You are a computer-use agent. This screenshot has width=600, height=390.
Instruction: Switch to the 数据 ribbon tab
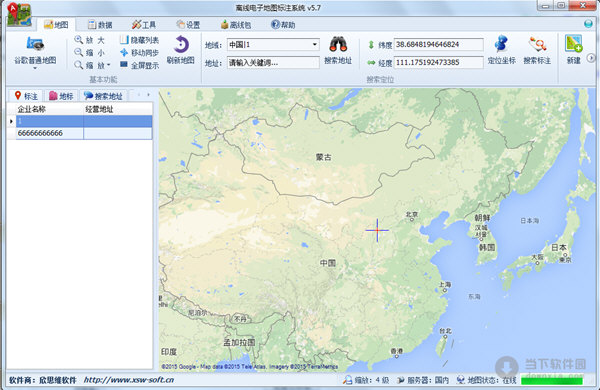pyautogui.click(x=100, y=25)
